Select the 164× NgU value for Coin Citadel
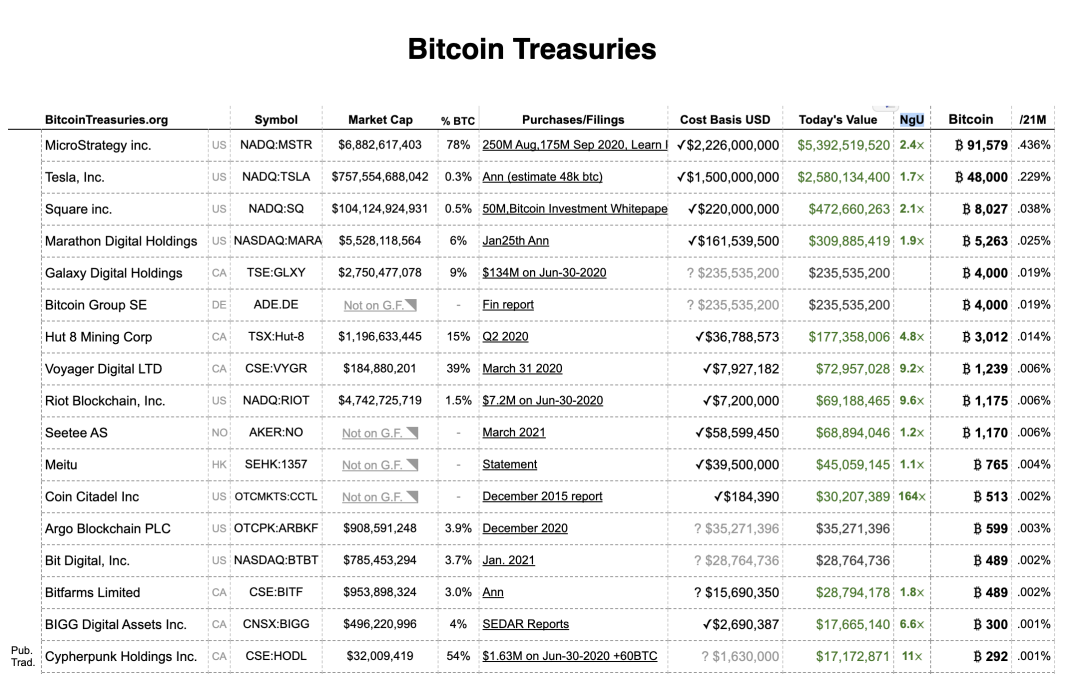The image size is (1080, 674). click(x=912, y=497)
